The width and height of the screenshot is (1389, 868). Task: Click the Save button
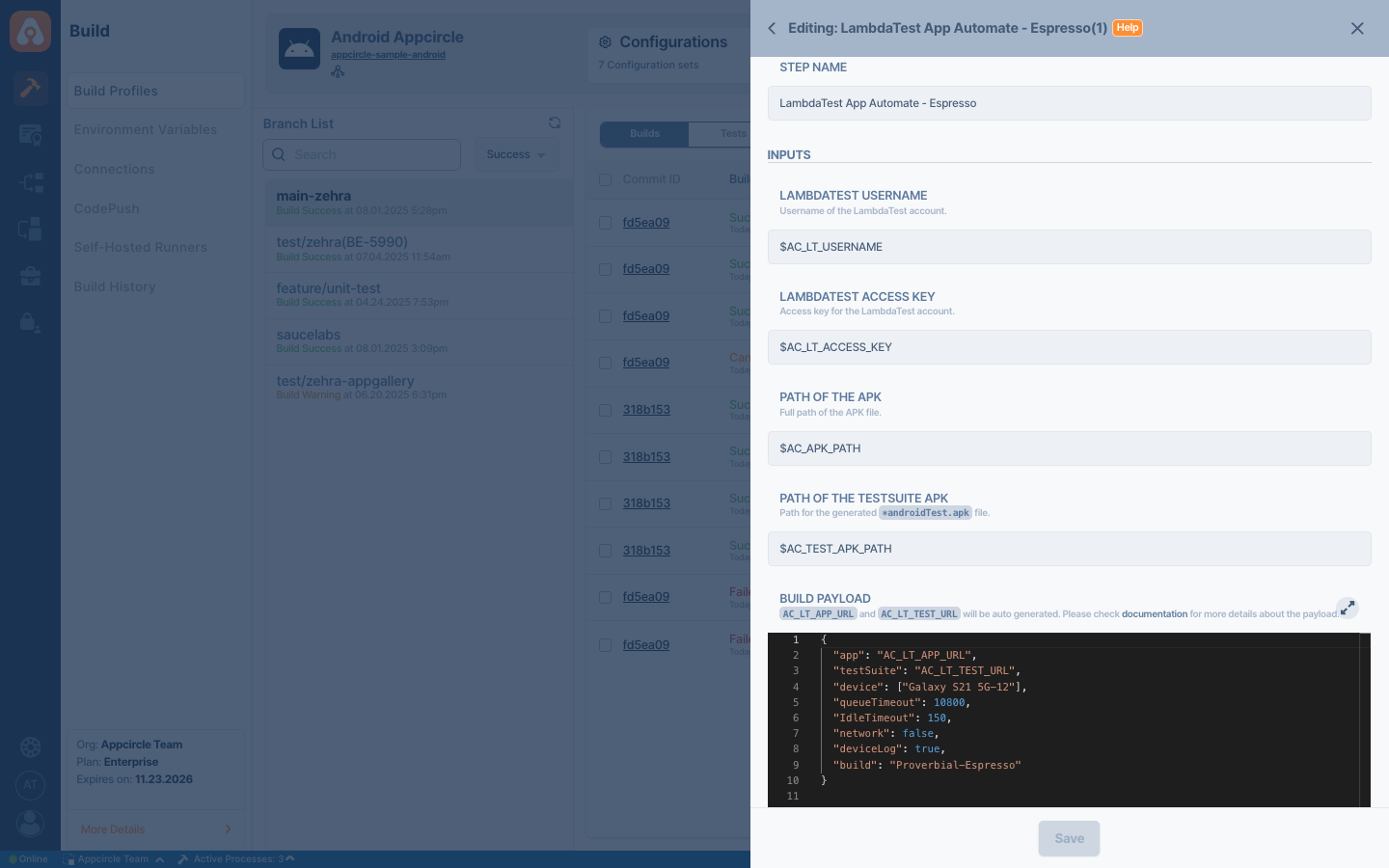pyautogui.click(x=1069, y=838)
